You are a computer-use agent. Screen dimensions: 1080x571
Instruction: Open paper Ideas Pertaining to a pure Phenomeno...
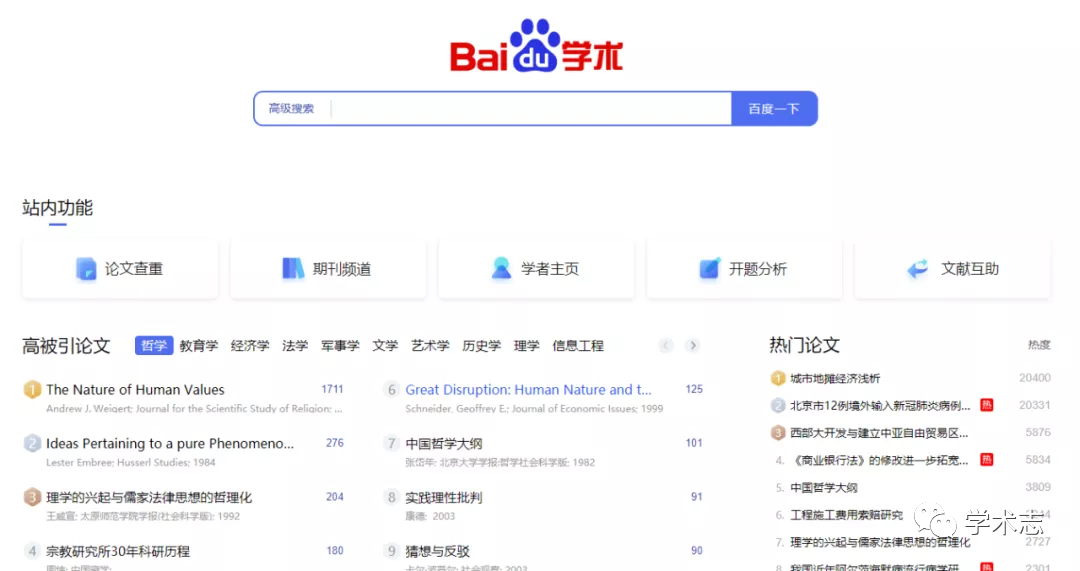point(170,444)
